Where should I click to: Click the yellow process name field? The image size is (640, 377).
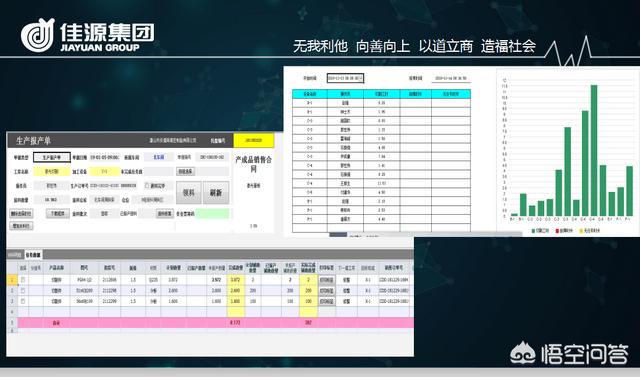(51, 171)
